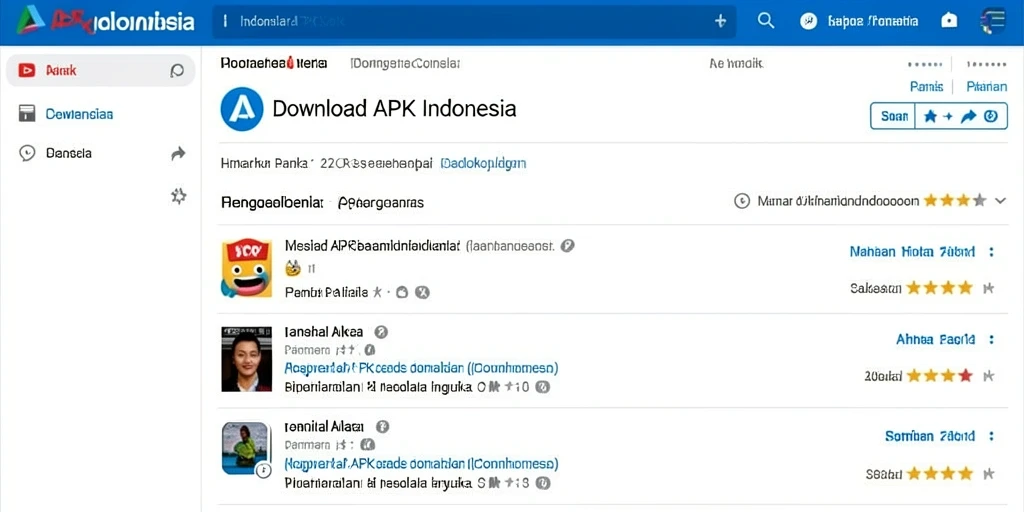Open the portrait thumbnail for Ianshal Akaa
The height and width of the screenshot is (512, 1024).
coord(246,359)
